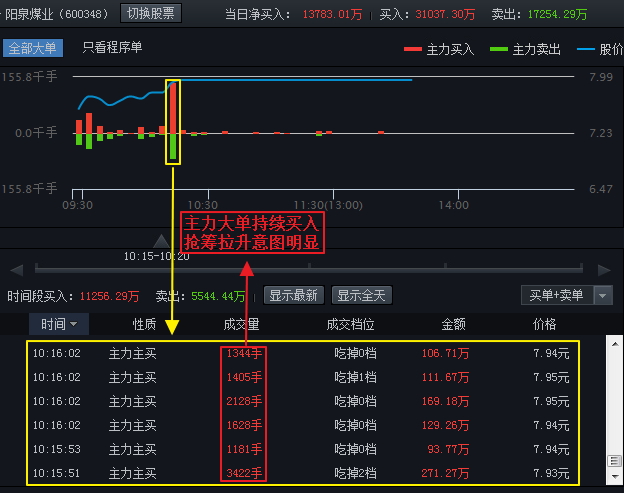Click the 7.99 price axis label
Image resolution: width=624 pixels, height=493 pixels.
click(x=601, y=77)
